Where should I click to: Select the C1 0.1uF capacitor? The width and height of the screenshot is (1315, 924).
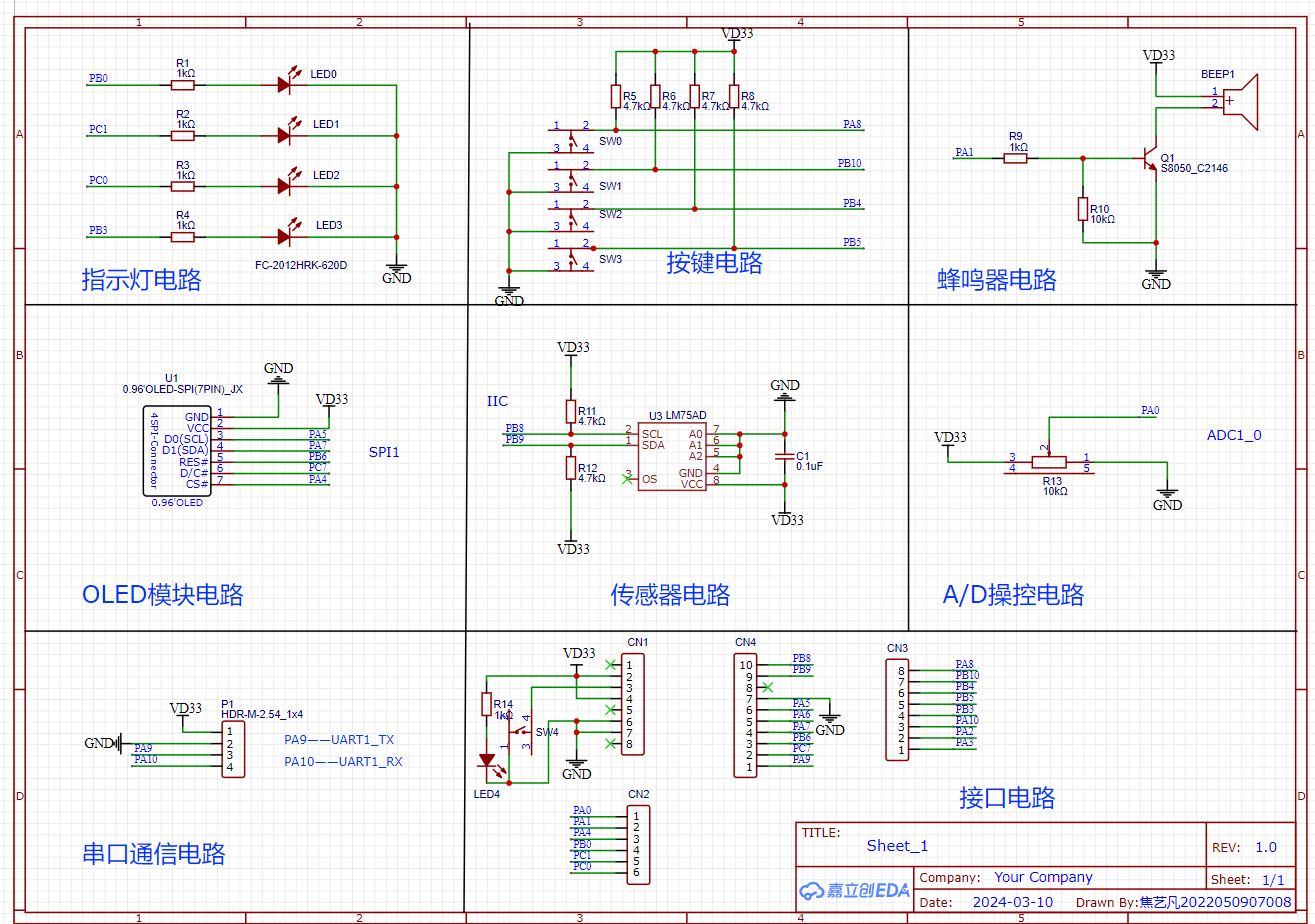coord(785,457)
